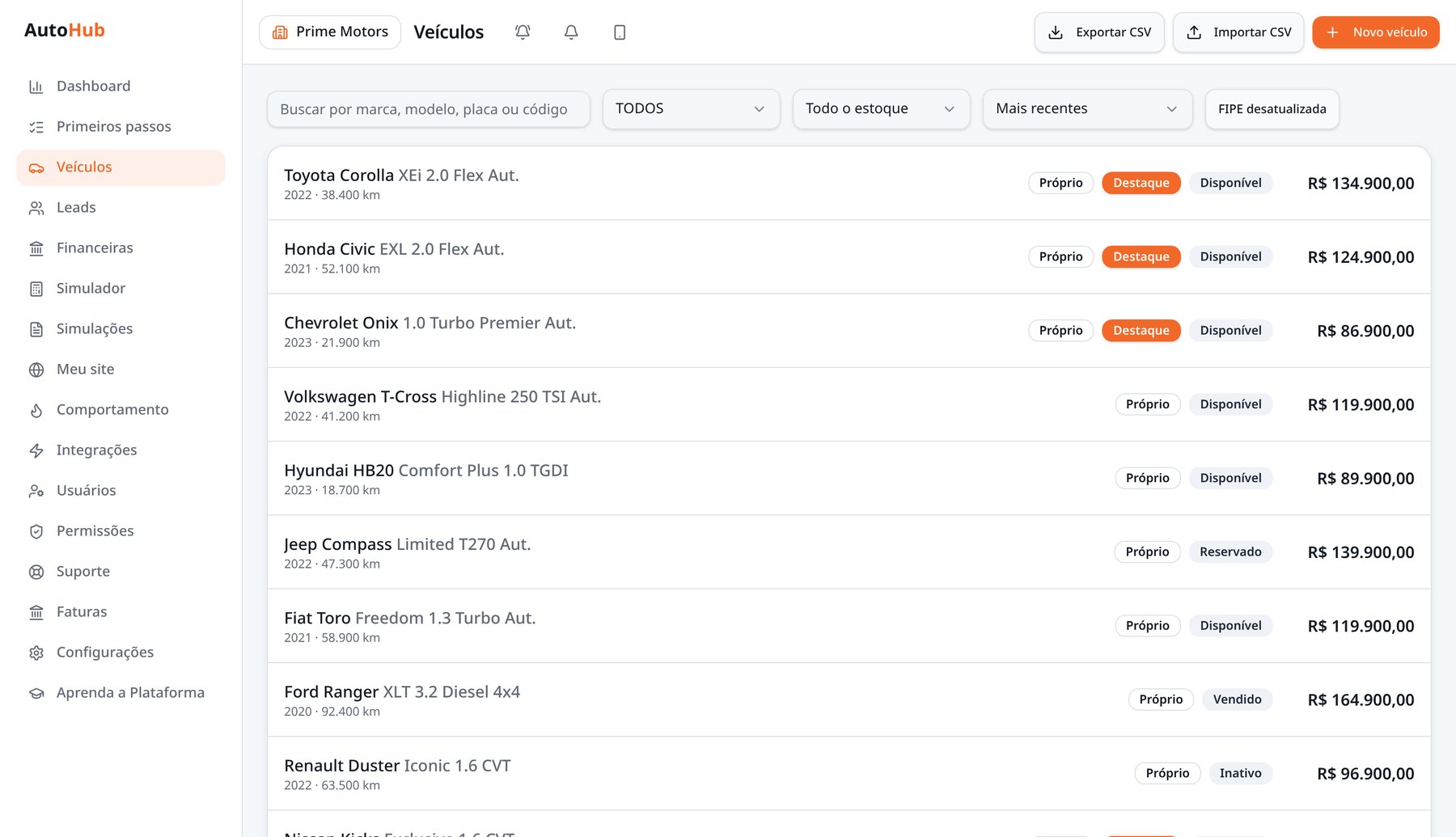Click the Exportar CSV button
The image size is (1456, 837).
click(1098, 32)
